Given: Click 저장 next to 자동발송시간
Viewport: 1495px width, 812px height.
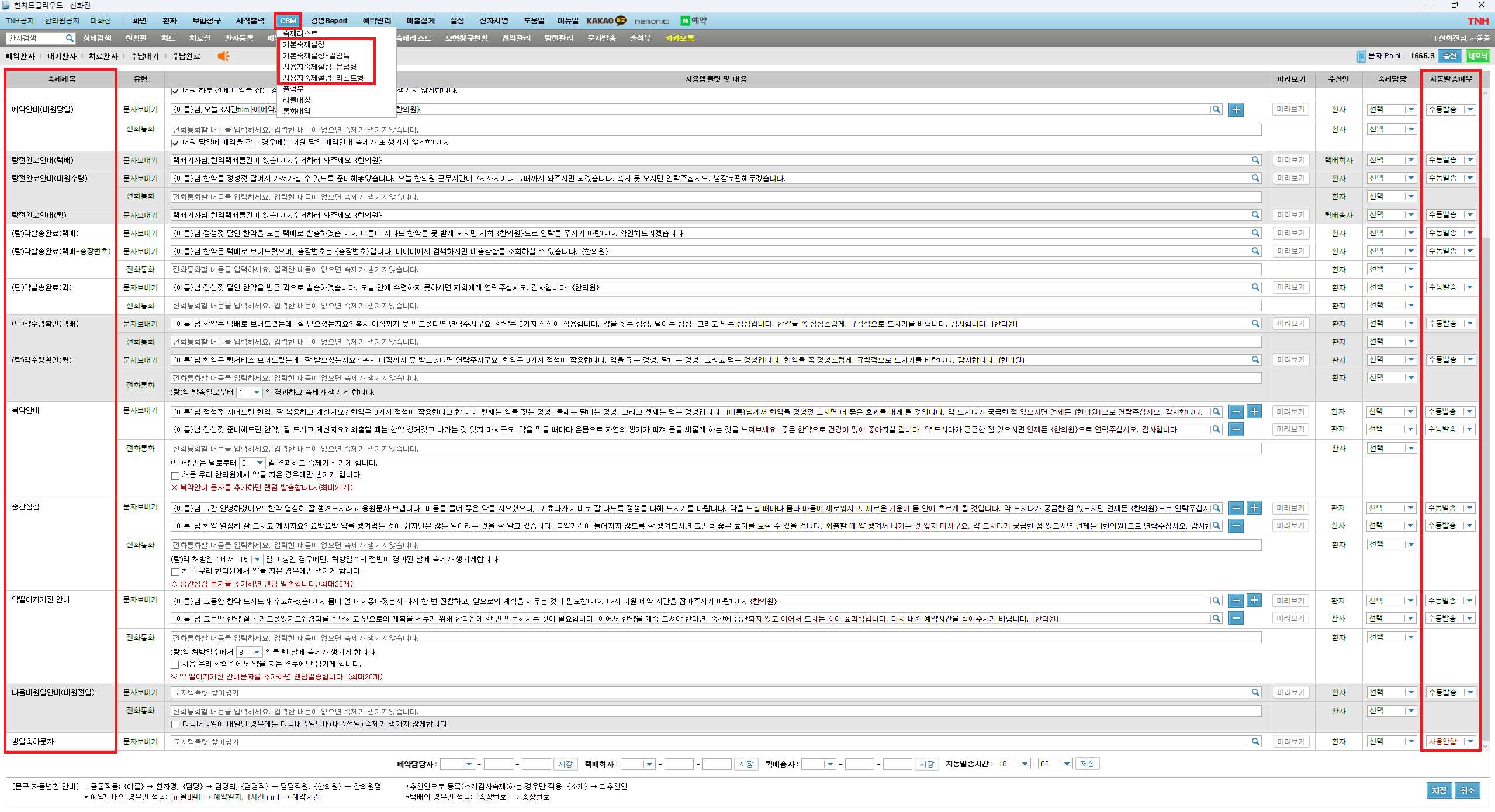Looking at the screenshot, I should 1087,764.
